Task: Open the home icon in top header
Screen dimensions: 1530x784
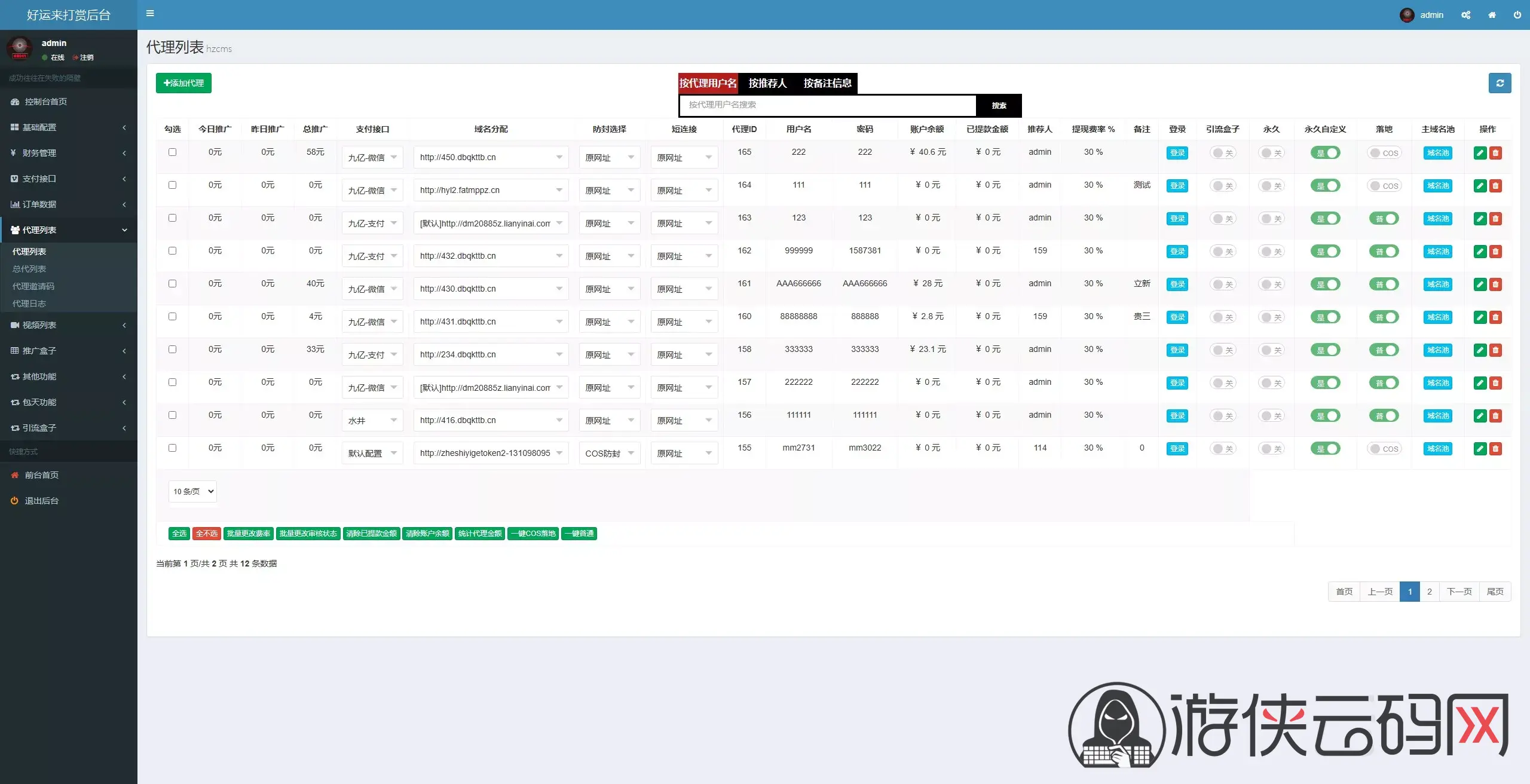Action: pos(1492,15)
